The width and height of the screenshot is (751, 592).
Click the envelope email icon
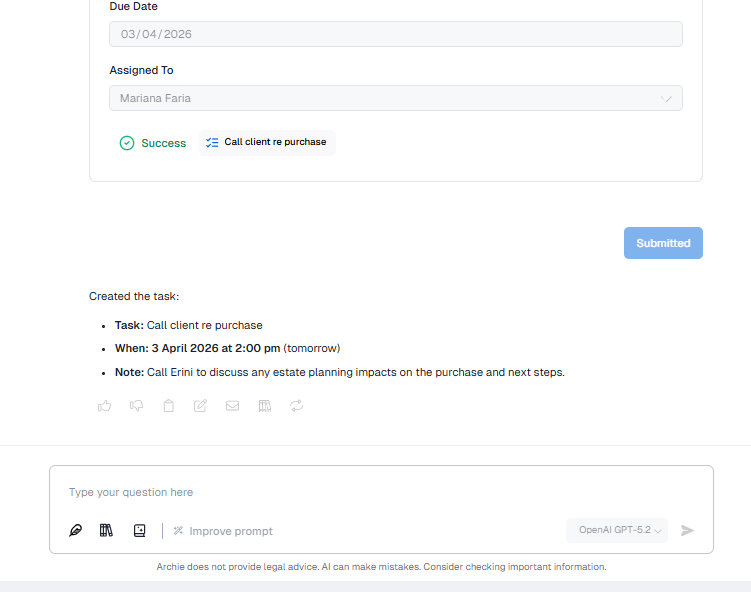click(x=232, y=406)
